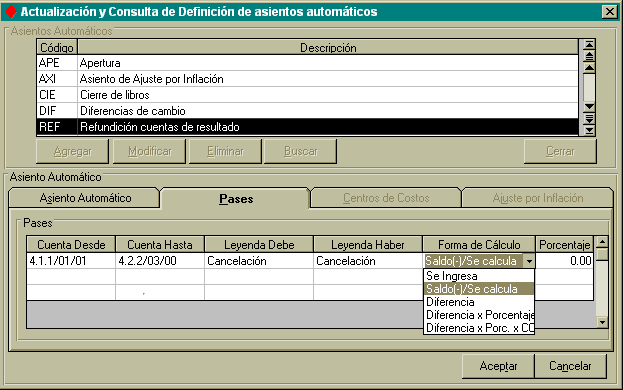
Task: Select the Pases tab
Action: click(x=236, y=198)
